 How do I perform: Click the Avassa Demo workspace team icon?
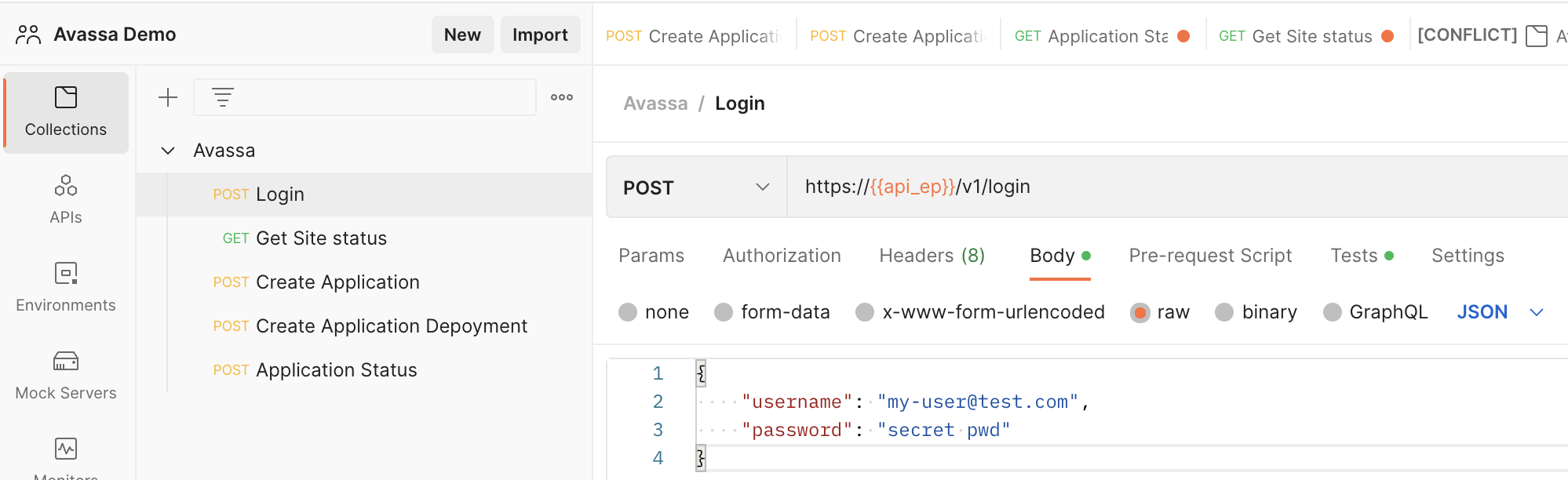point(28,35)
